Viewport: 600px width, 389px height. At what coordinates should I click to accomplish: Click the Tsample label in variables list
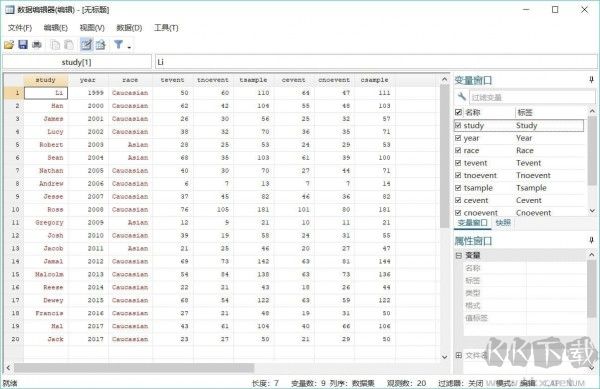(x=531, y=188)
